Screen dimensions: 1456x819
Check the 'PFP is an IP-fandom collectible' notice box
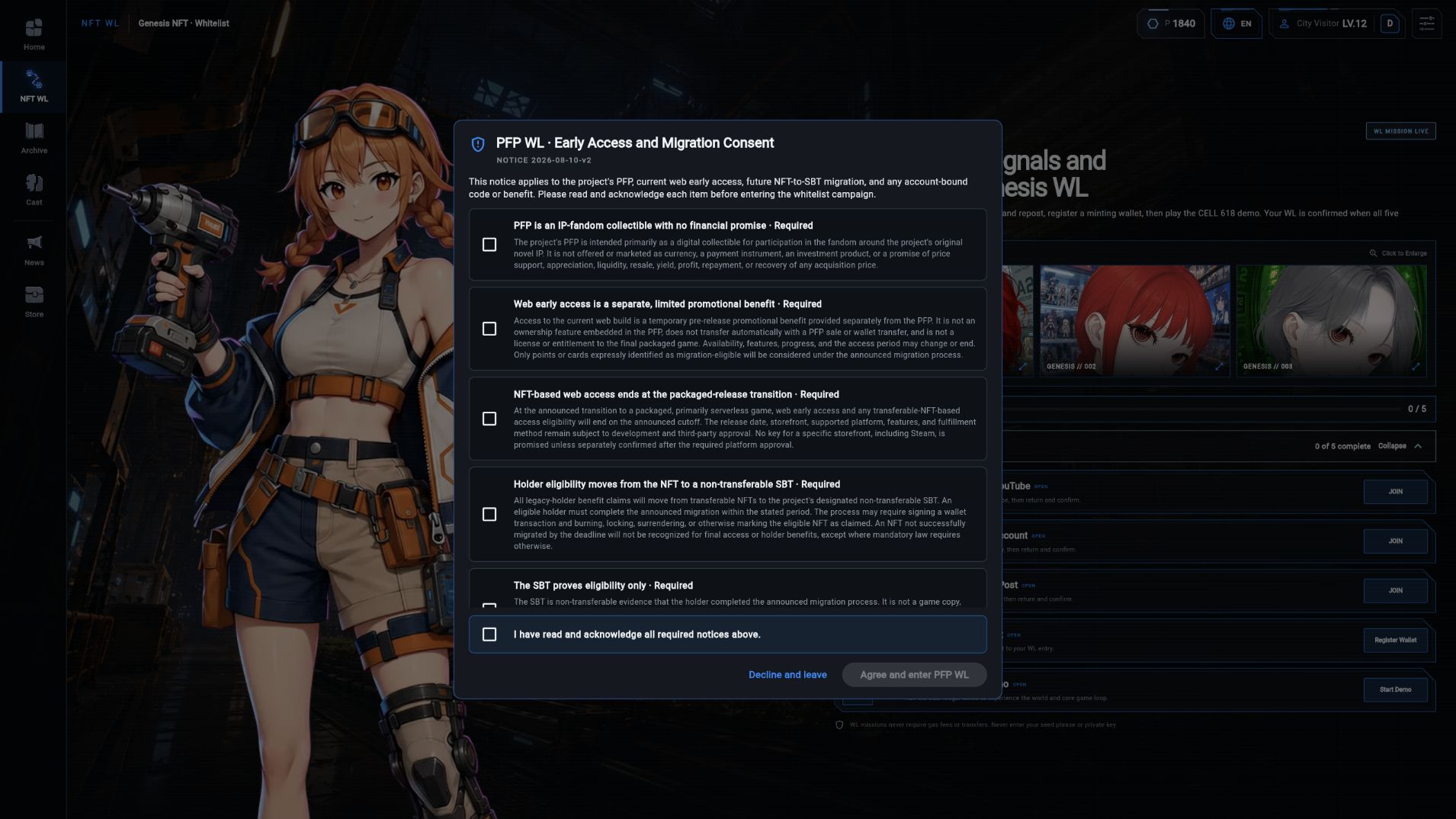489,245
